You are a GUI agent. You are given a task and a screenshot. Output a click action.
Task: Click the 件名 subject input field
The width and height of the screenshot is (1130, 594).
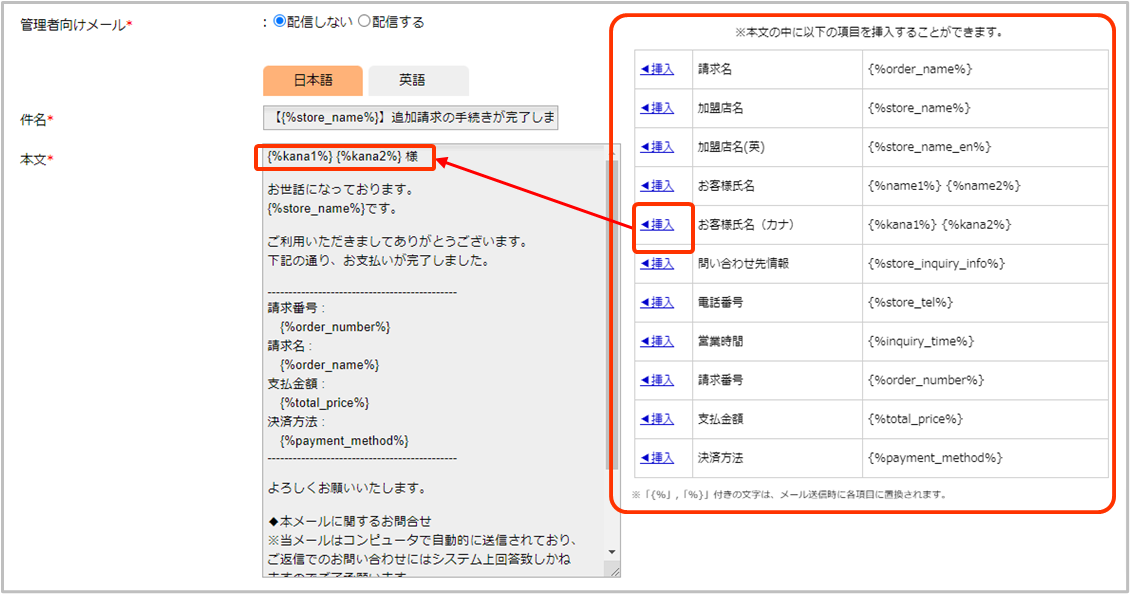410,119
